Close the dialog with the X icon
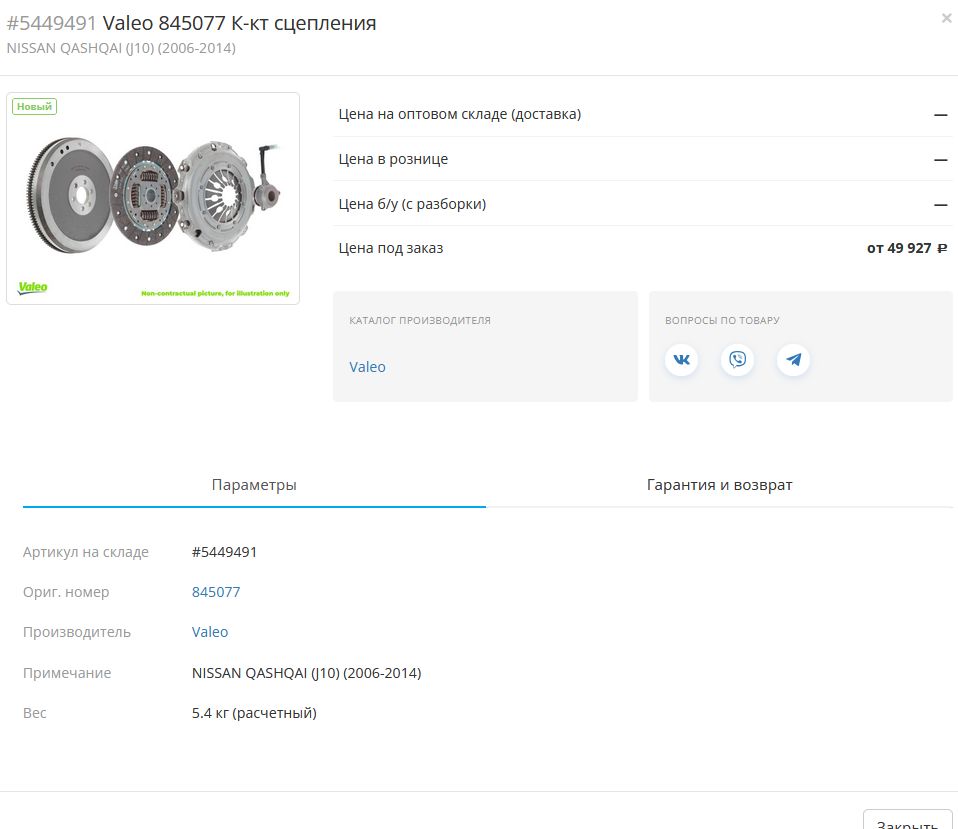Viewport: 958px width, 829px height. (946, 19)
